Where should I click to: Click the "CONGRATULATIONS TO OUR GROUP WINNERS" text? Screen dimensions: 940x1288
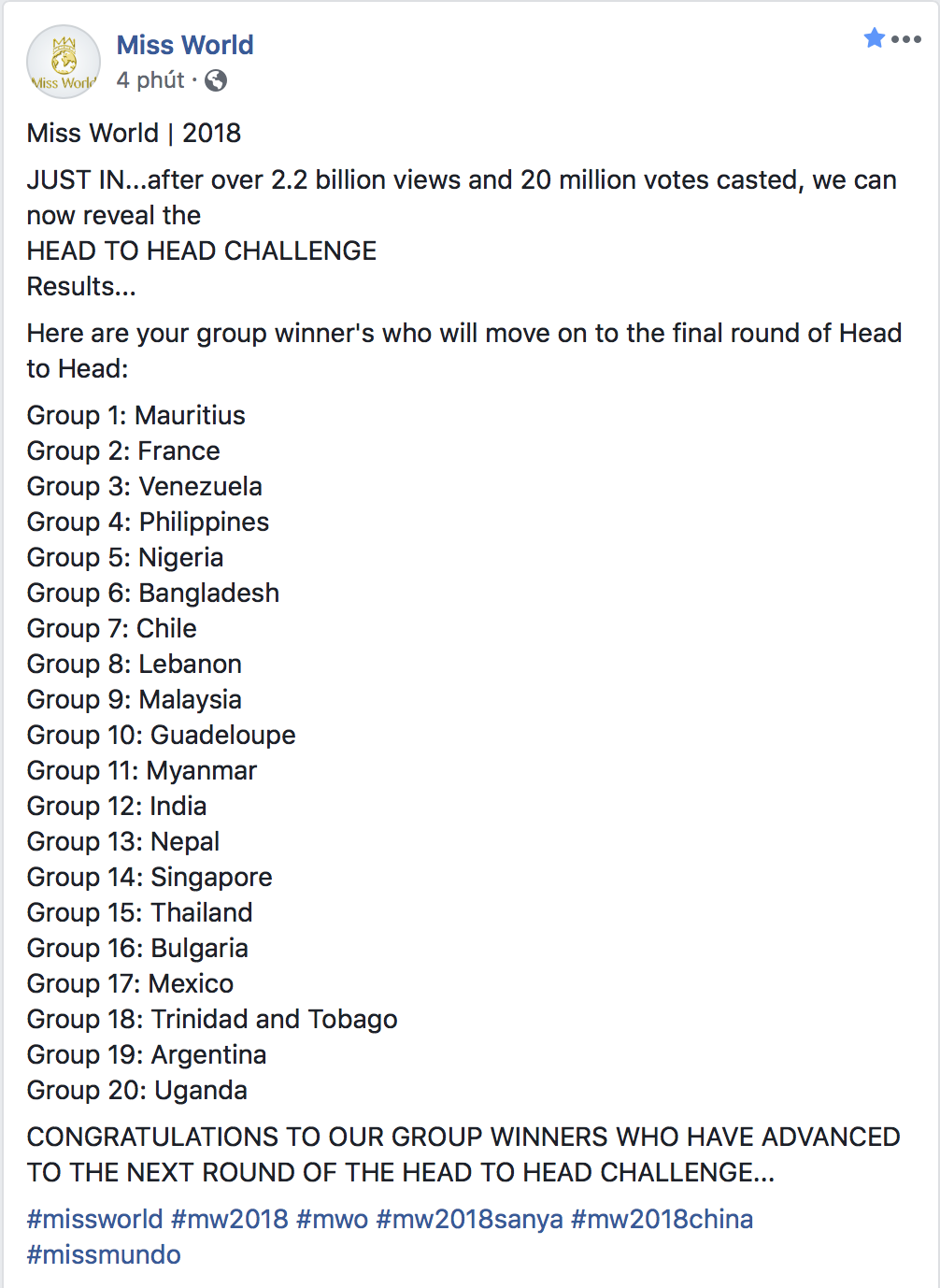(x=463, y=1137)
